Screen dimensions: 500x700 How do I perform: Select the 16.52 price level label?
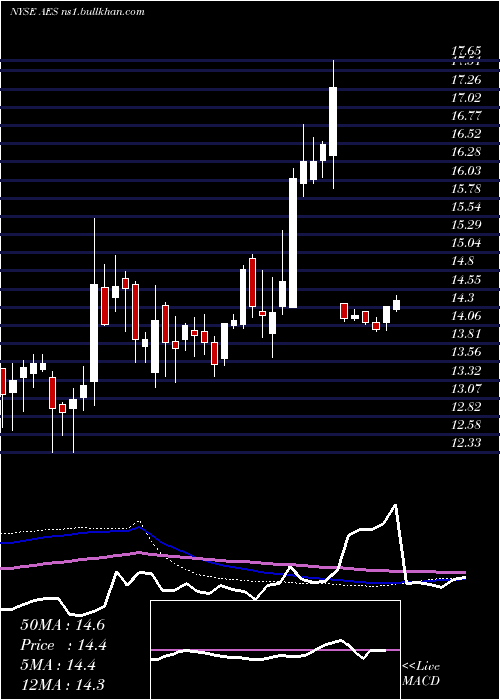pyautogui.click(x=467, y=134)
